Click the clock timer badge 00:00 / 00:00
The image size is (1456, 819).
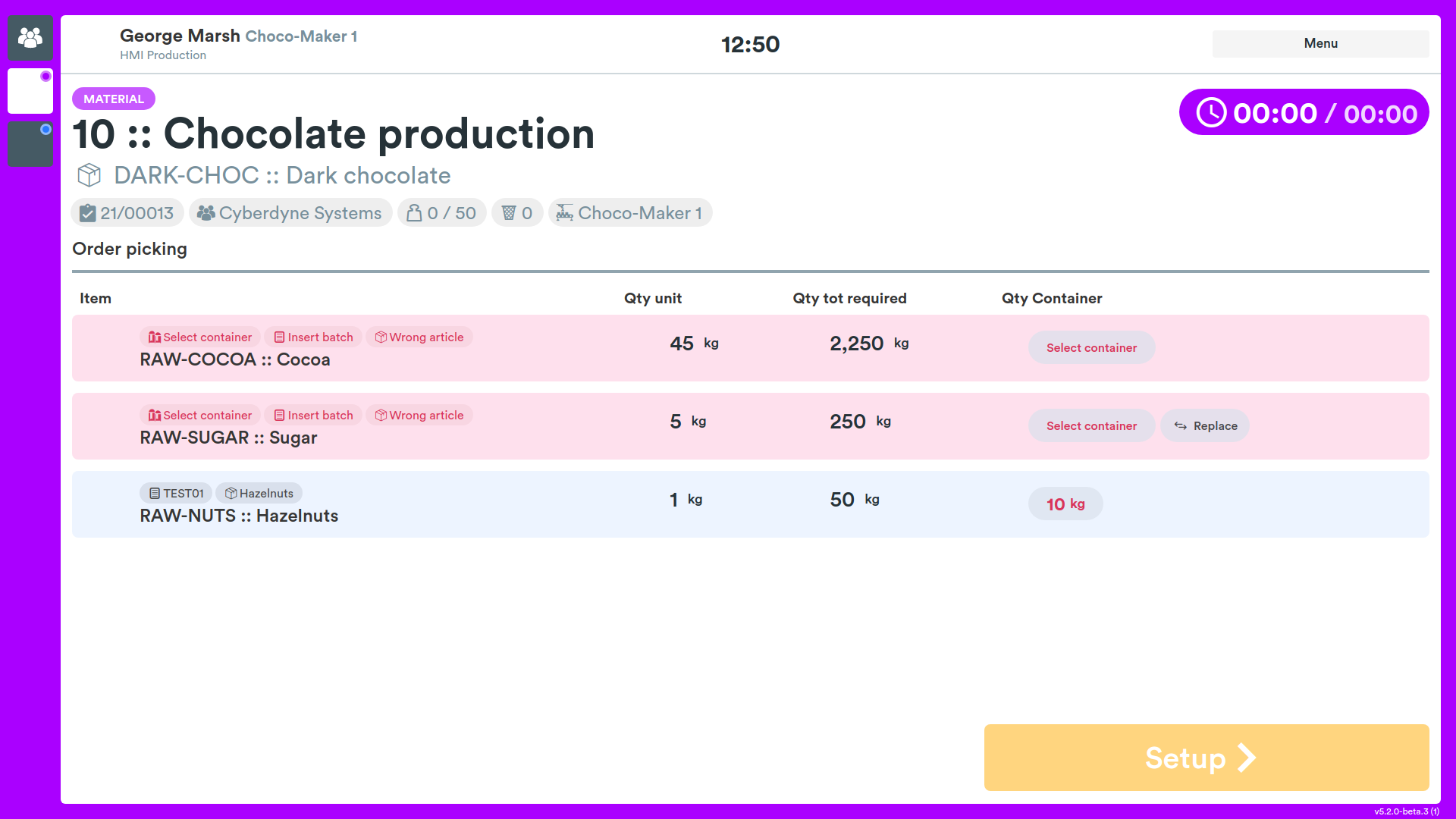tap(1304, 112)
